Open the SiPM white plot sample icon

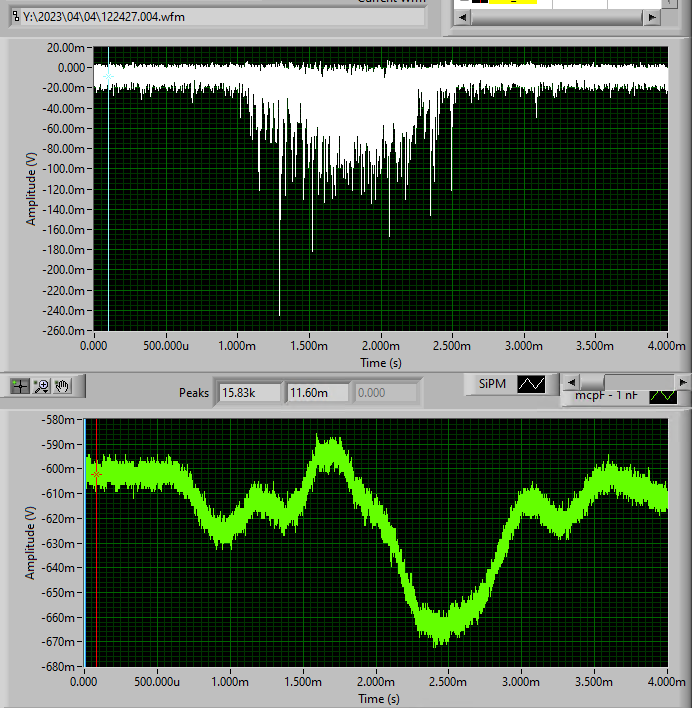coord(531,384)
